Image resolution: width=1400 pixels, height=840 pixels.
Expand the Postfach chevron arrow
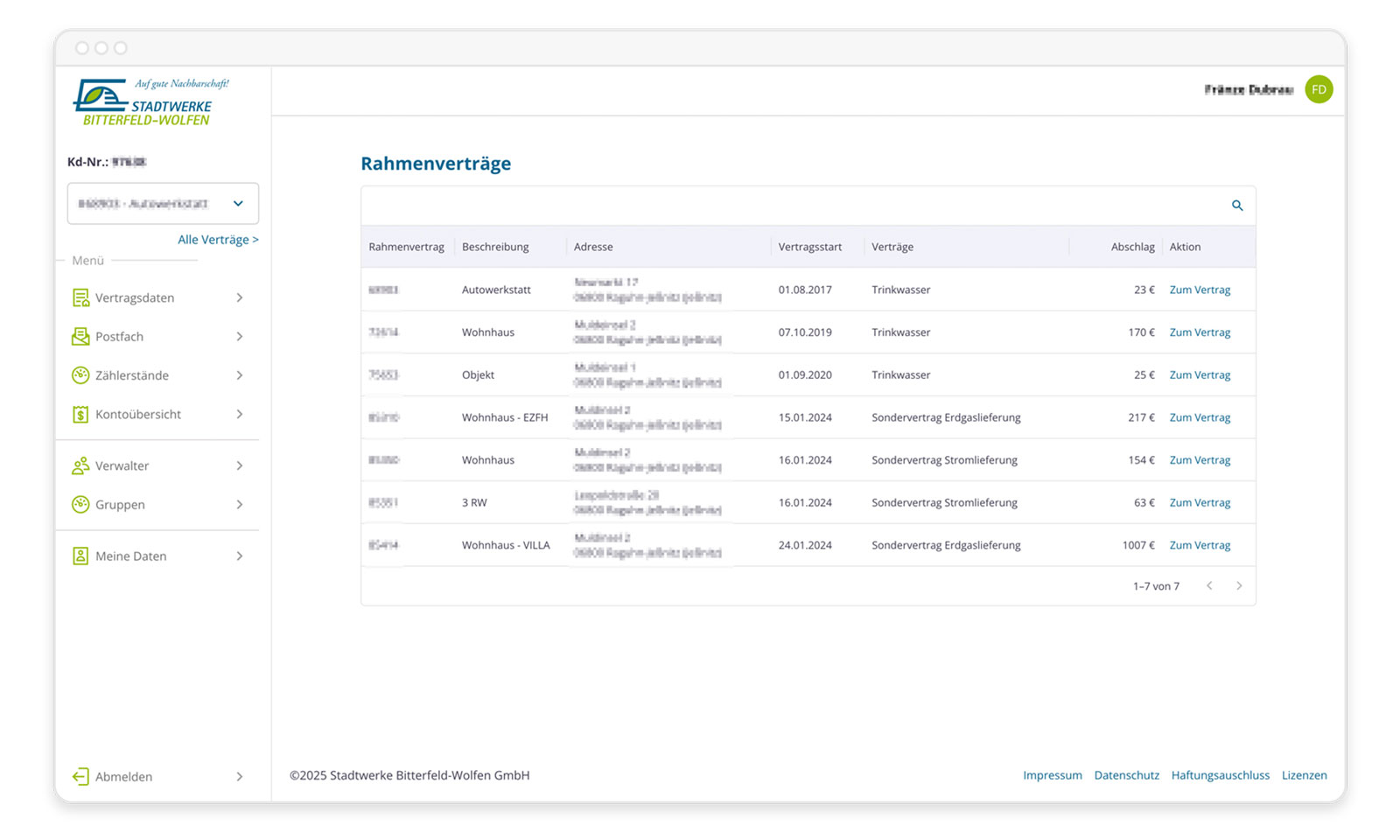pos(240,337)
